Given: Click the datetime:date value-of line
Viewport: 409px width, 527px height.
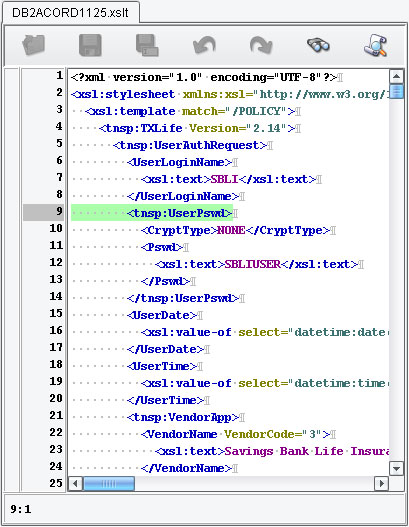Looking at the screenshot, I should 265,333.
